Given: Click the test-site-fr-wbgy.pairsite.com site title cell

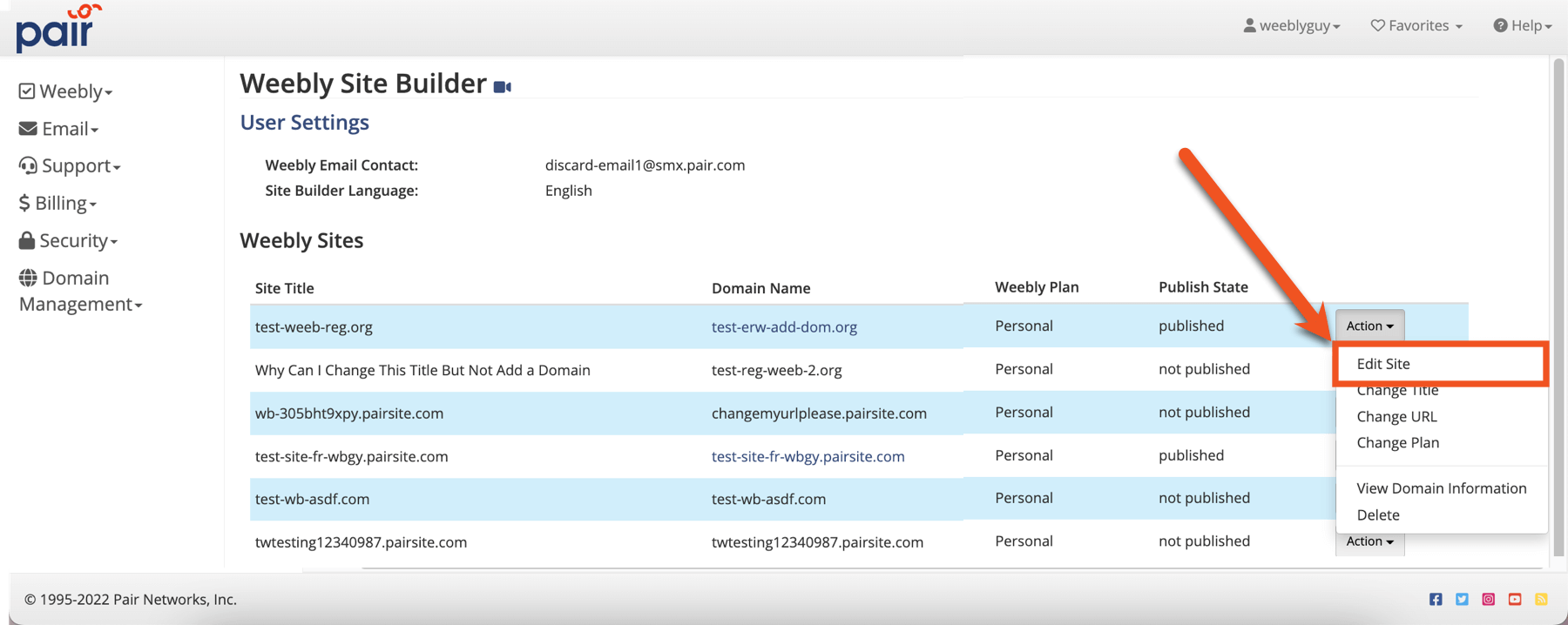Looking at the screenshot, I should [x=351, y=456].
